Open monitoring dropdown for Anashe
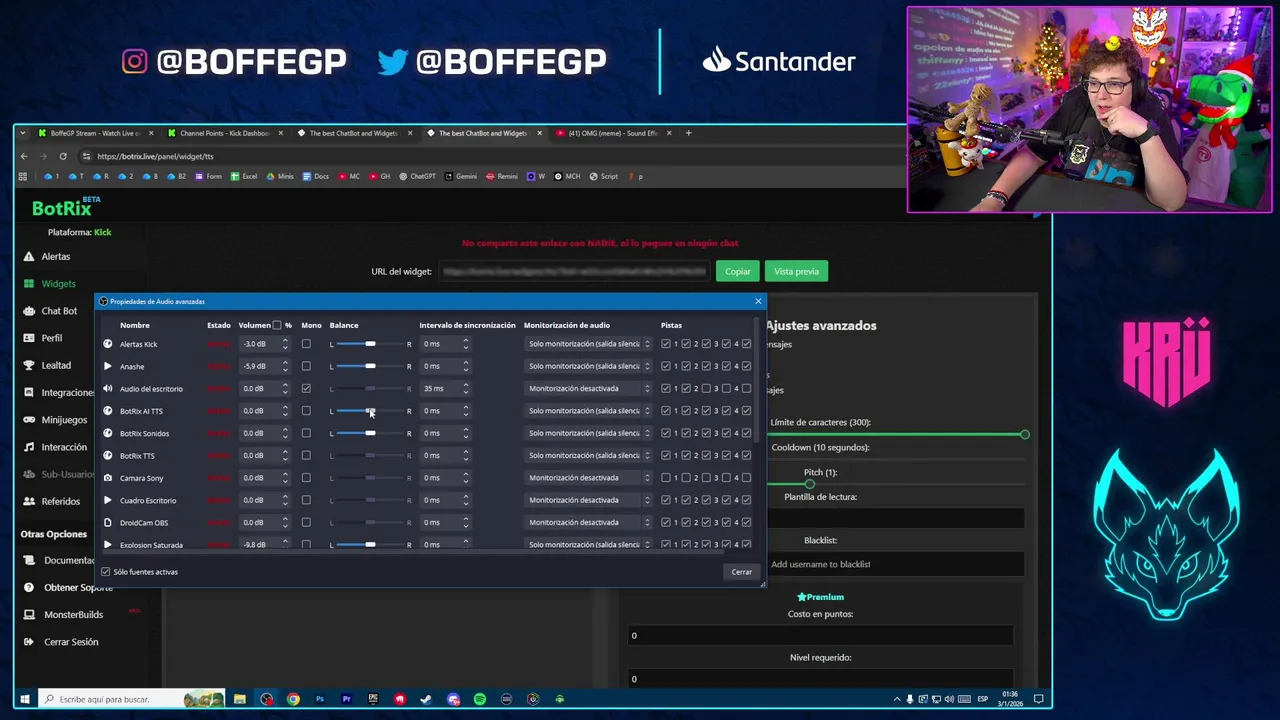 [588, 366]
